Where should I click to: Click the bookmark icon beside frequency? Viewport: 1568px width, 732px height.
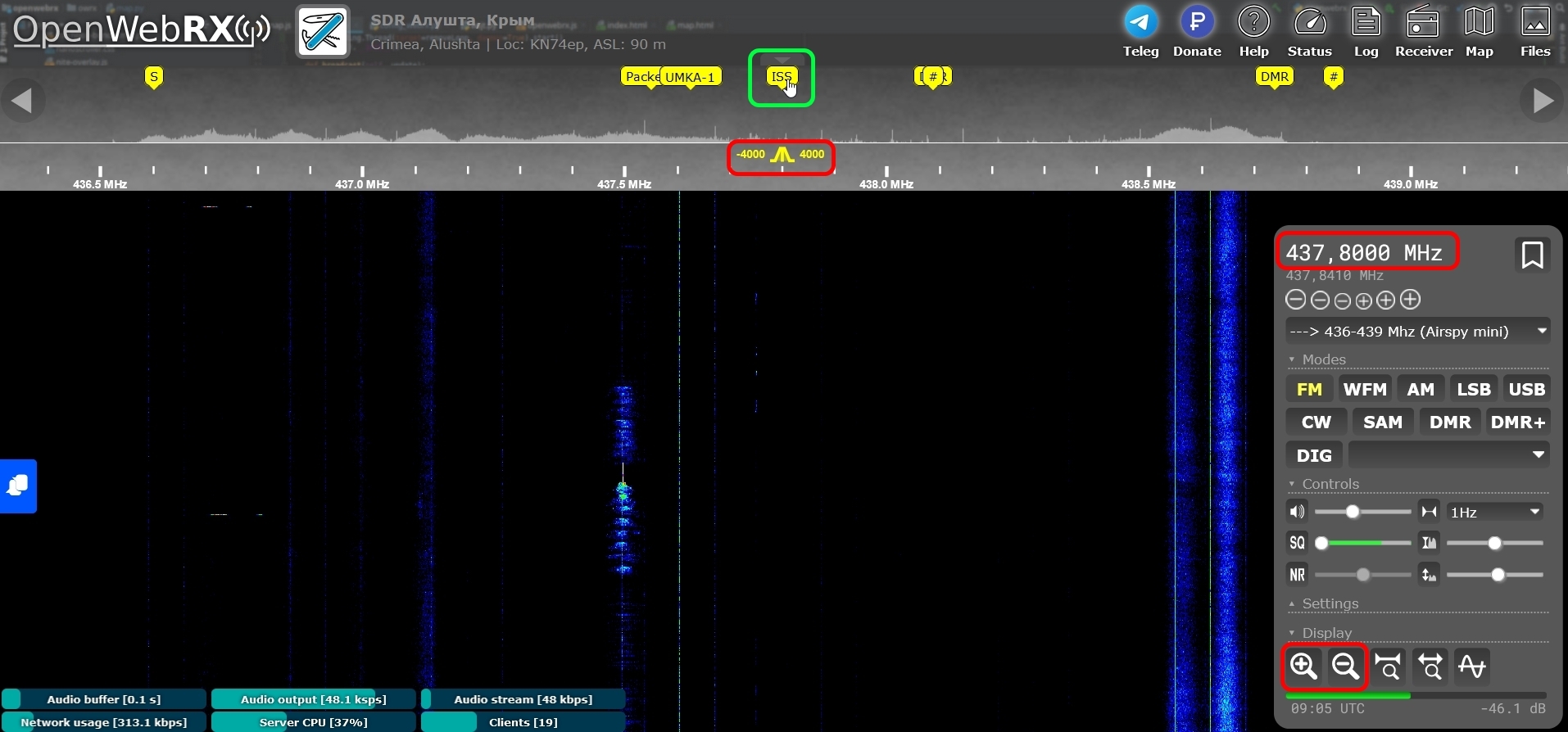pyautogui.click(x=1532, y=255)
